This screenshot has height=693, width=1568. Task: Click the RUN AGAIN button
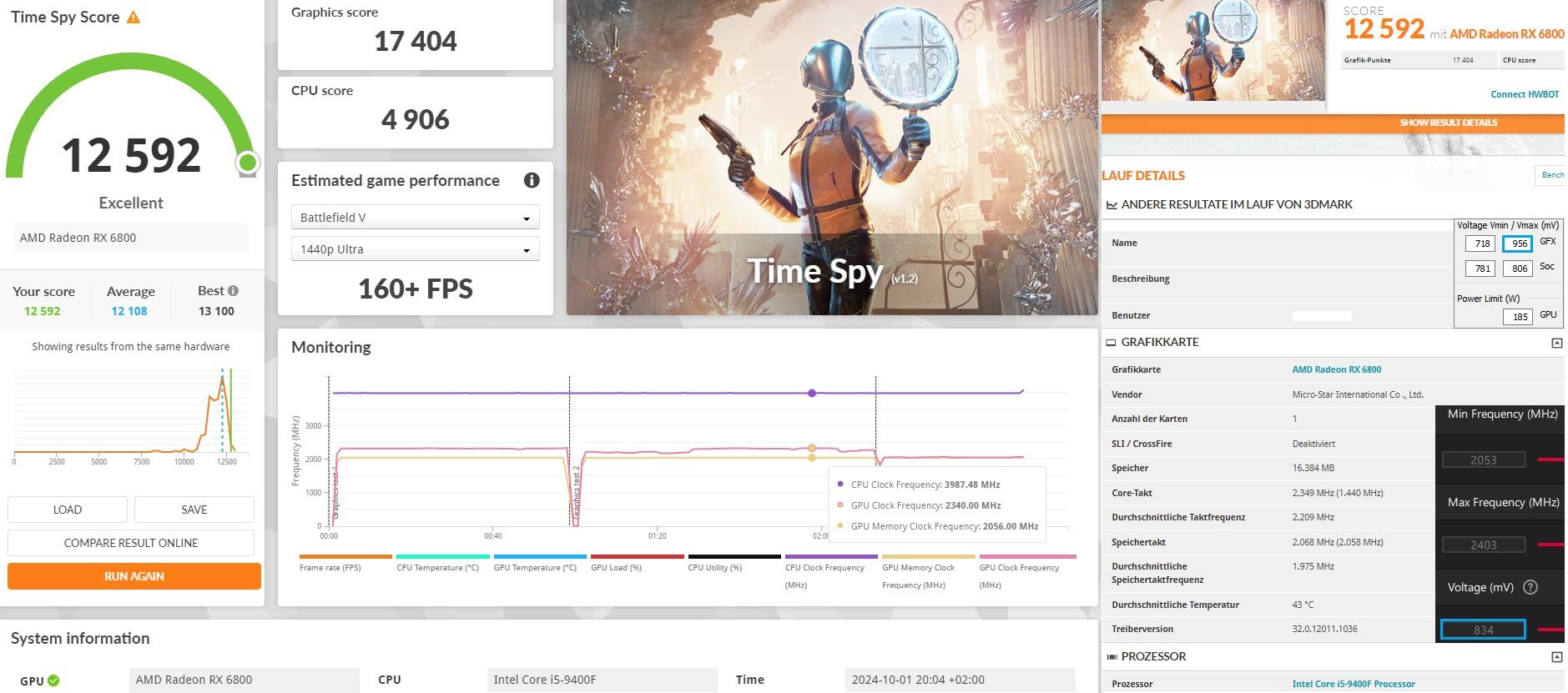tap(134, 576)
